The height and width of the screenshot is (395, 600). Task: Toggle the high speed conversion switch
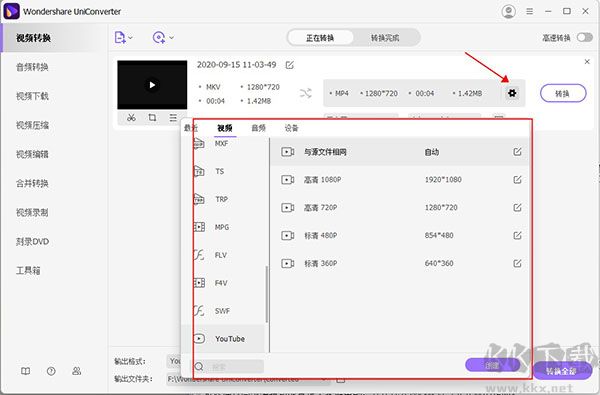(x=585, y=38)
